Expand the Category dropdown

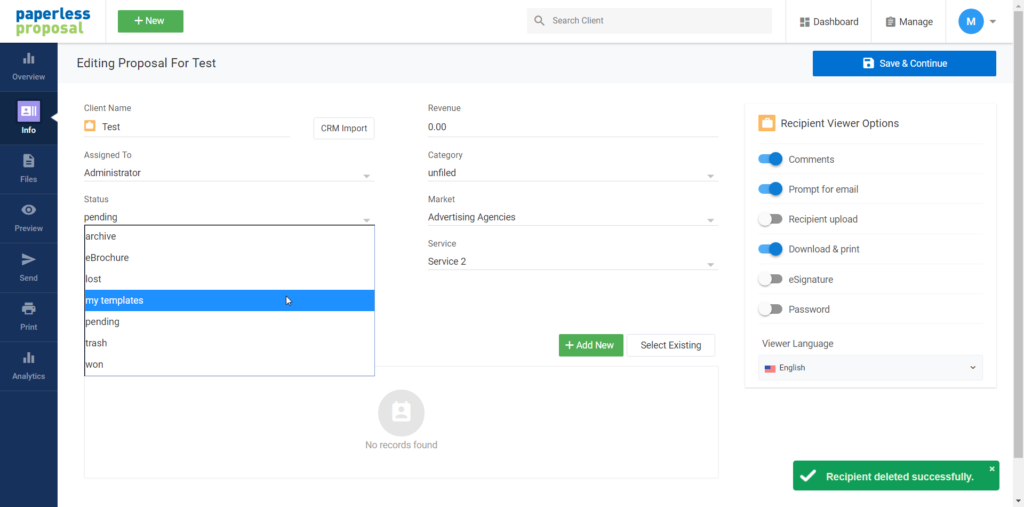(571, 173)
